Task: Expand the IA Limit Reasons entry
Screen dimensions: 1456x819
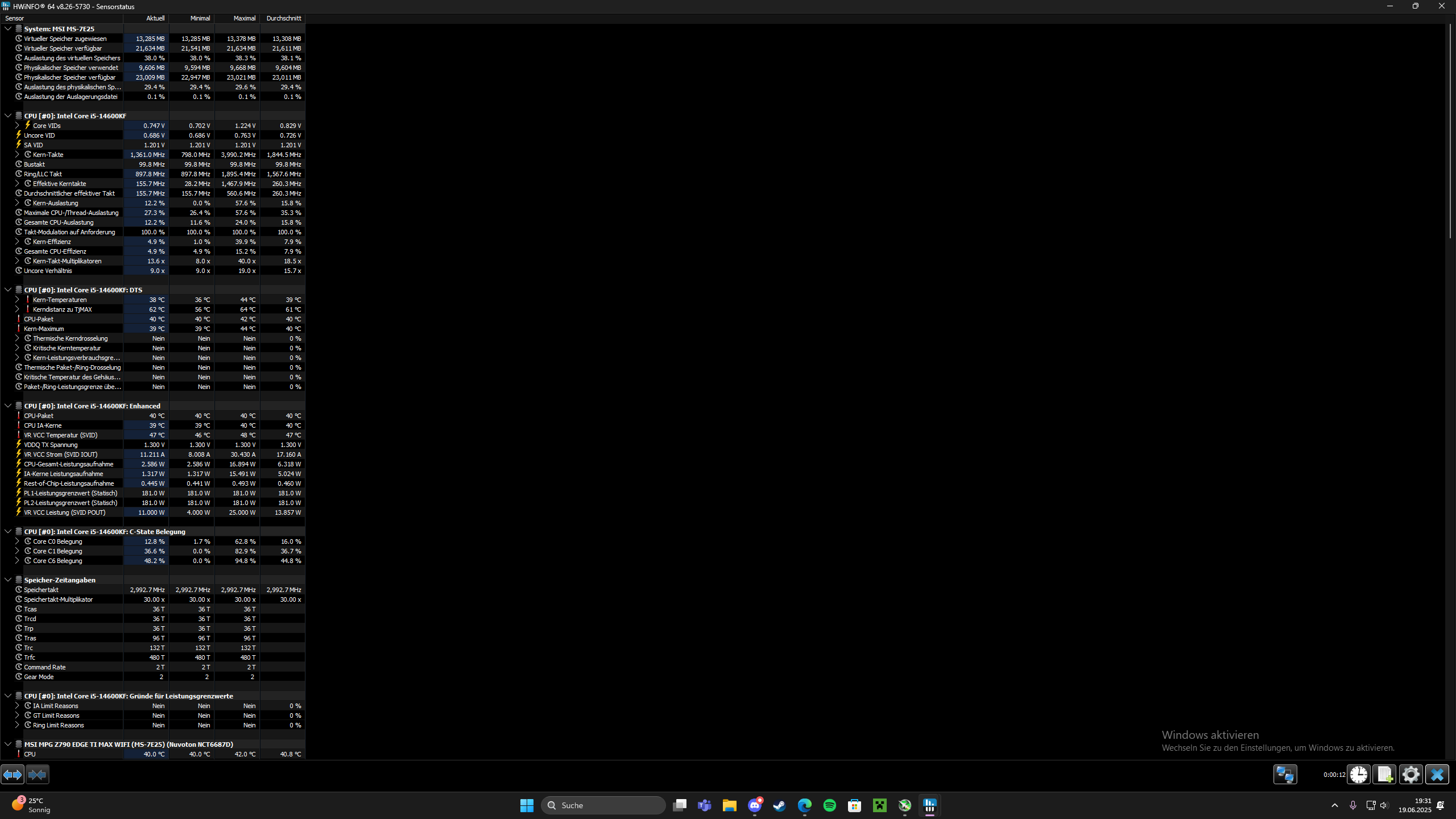Action: pyautogui.click(x=17, y=706)
